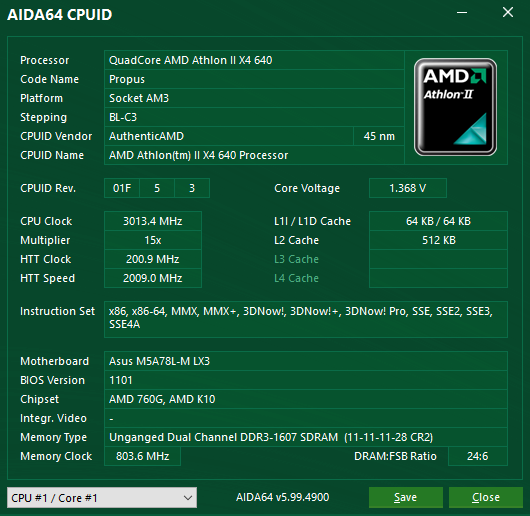530x516 pixels.
Task: Select the L2 Cache 512 KB field
Action: (438, 240)
